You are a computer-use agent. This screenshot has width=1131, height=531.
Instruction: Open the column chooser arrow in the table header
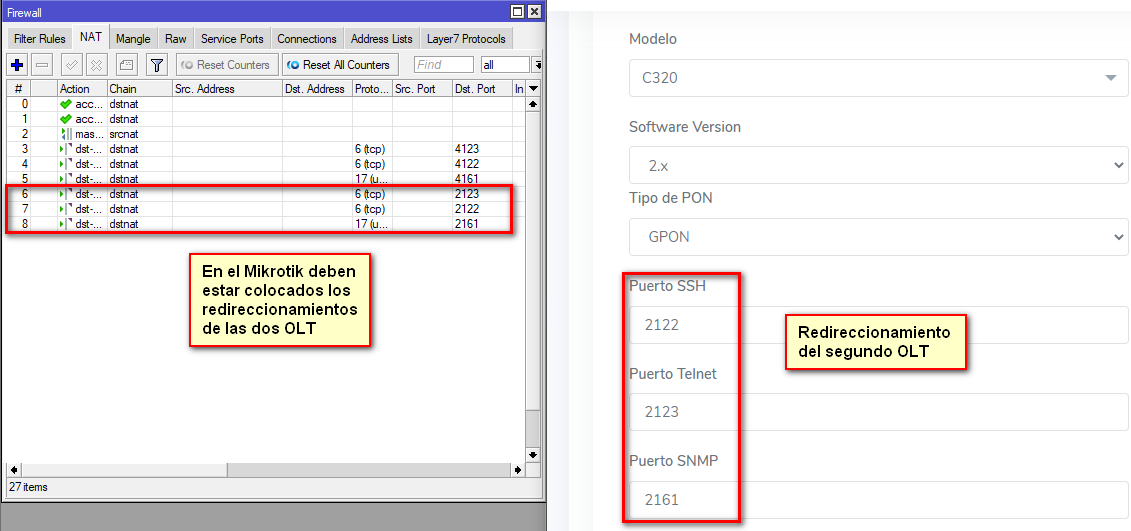click(x=533, y=89)
